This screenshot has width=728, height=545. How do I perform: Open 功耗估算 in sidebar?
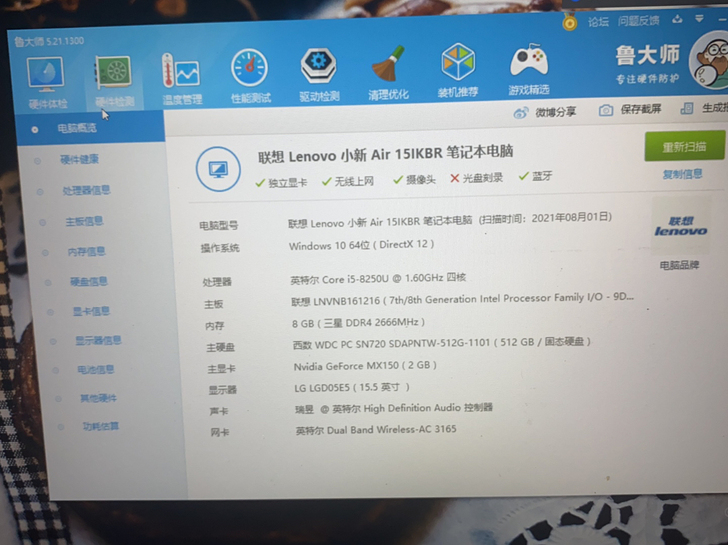[x=100, y=426]
